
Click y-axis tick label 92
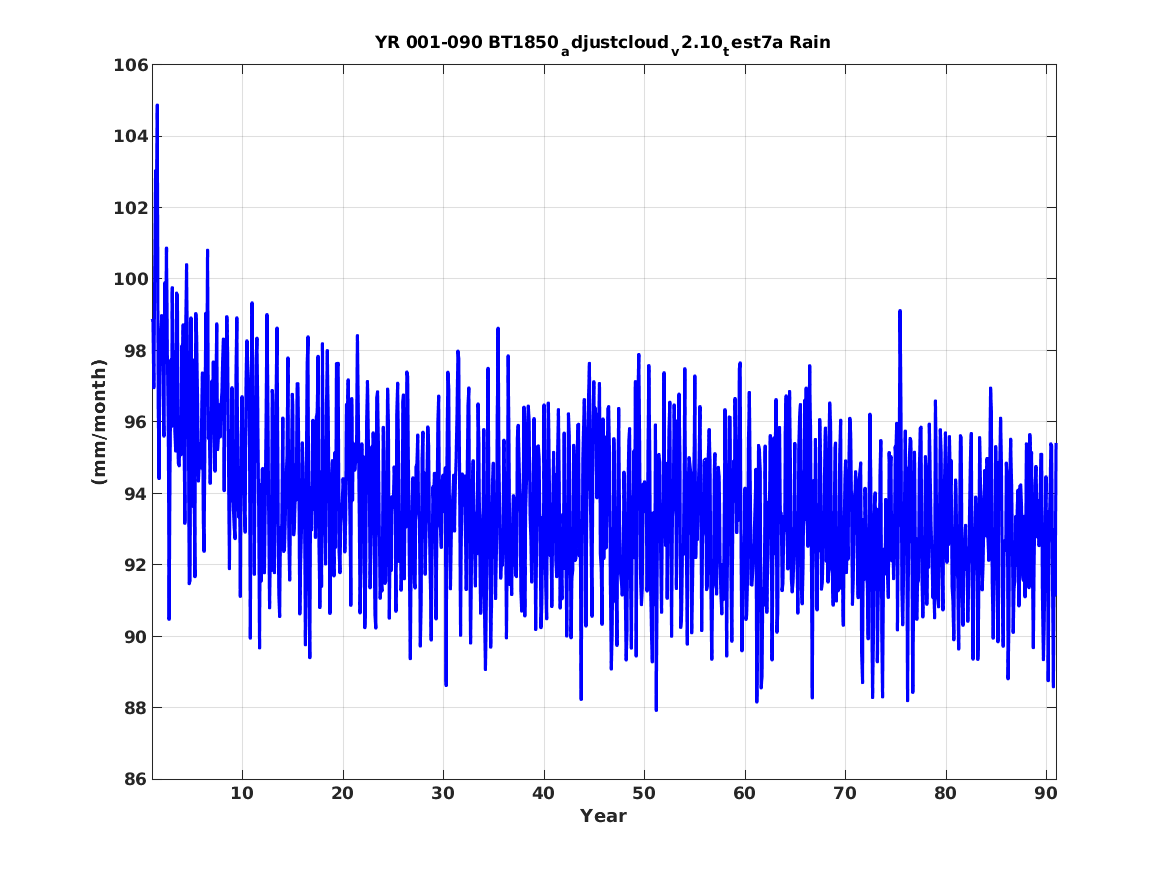tap(136, 565)
